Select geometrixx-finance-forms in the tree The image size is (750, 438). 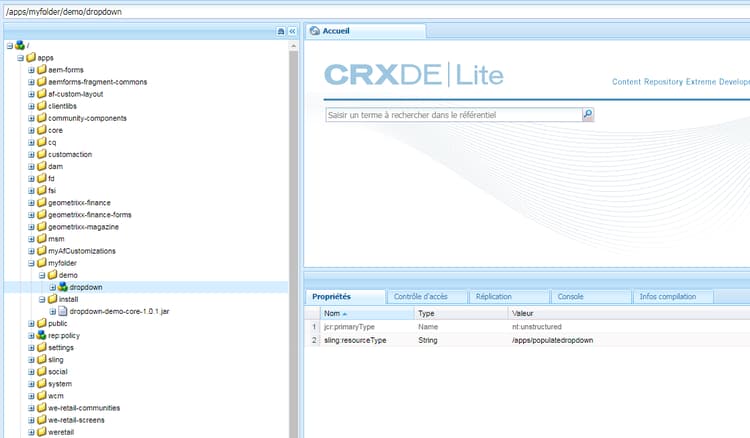[x=89, y=215]
